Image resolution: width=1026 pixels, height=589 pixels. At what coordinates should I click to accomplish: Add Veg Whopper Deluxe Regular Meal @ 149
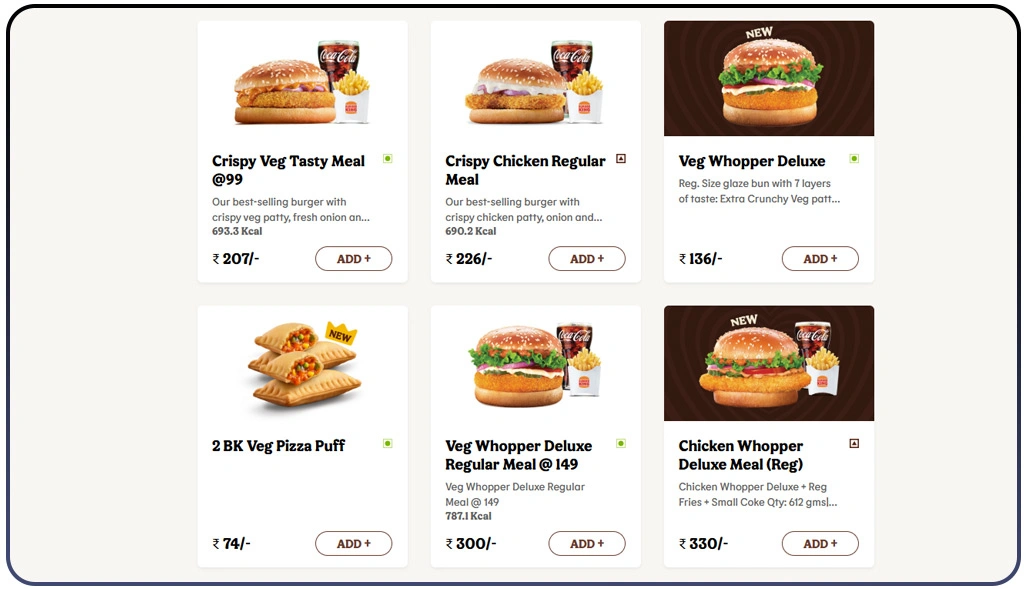coord(587,543)
